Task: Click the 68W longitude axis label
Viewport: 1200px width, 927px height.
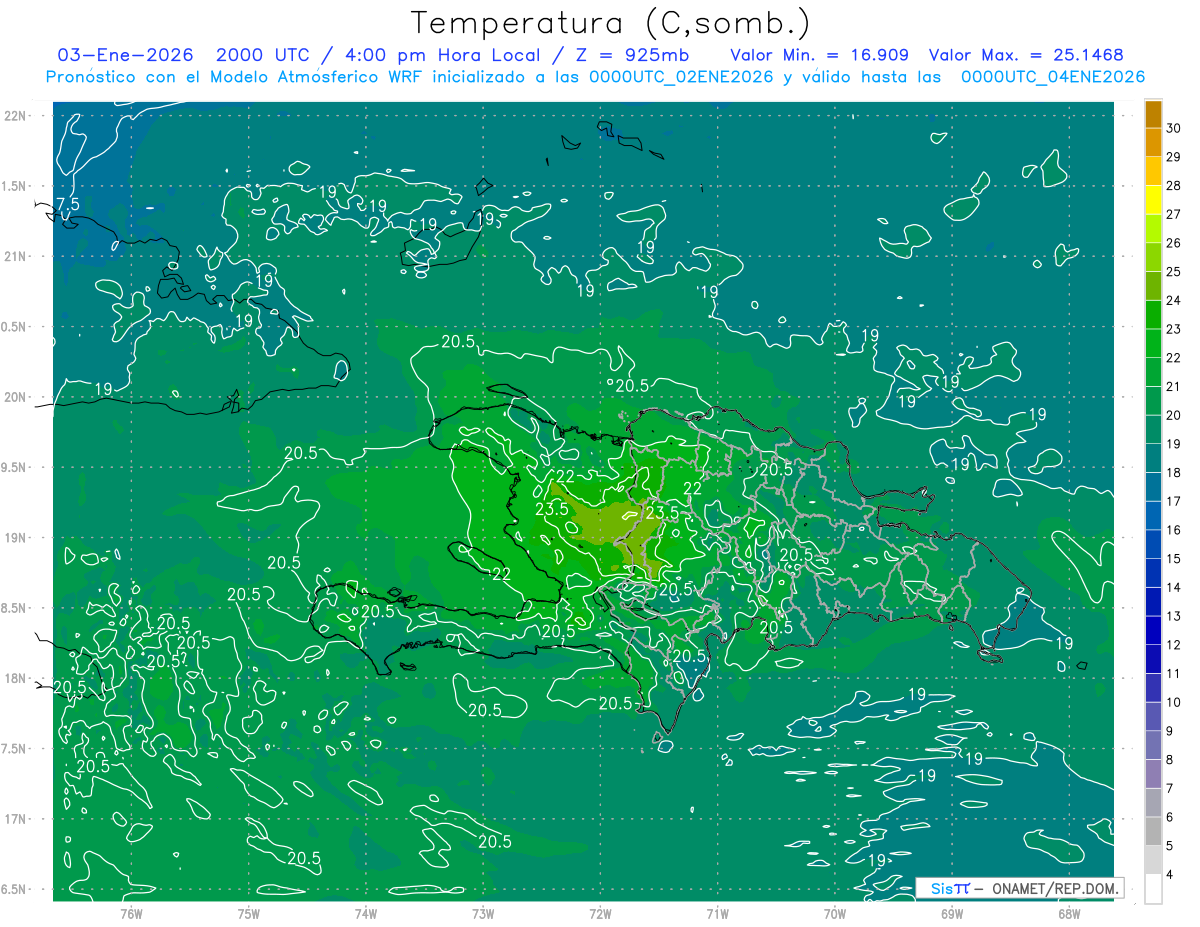Action: pyautogui.click(x=1068, y=914)
